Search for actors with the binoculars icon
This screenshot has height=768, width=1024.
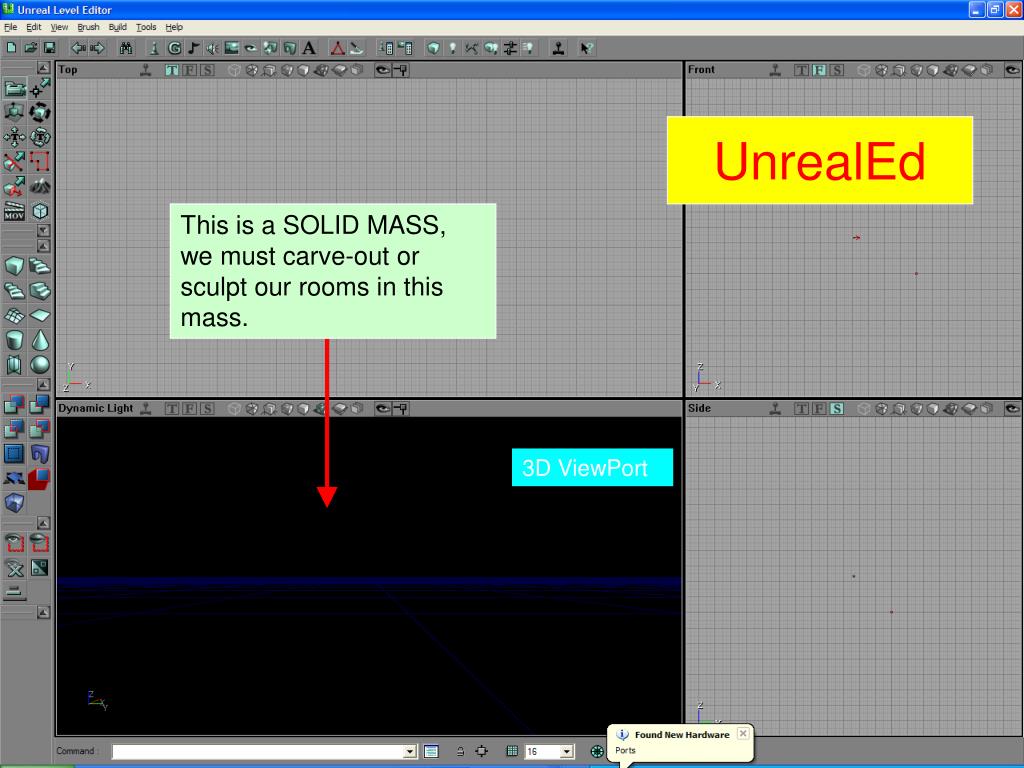(x=126, y=48)
